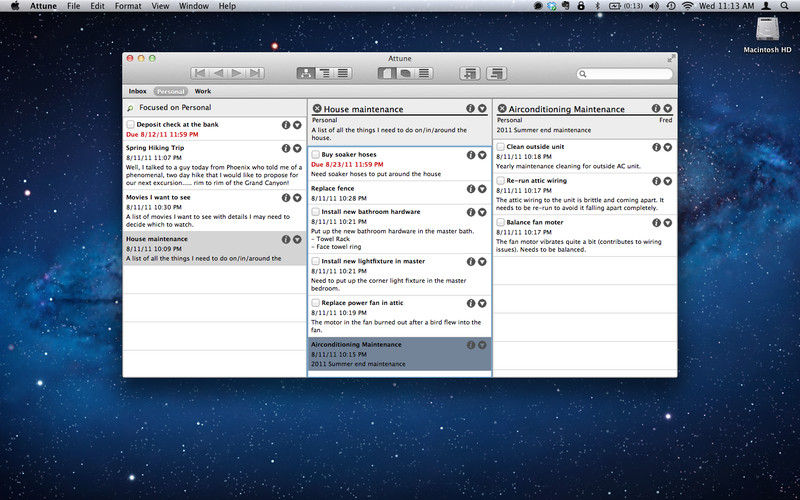Check the Balance fan moter checkbox
Screen dimensions: 800x500
pos(501,222)
